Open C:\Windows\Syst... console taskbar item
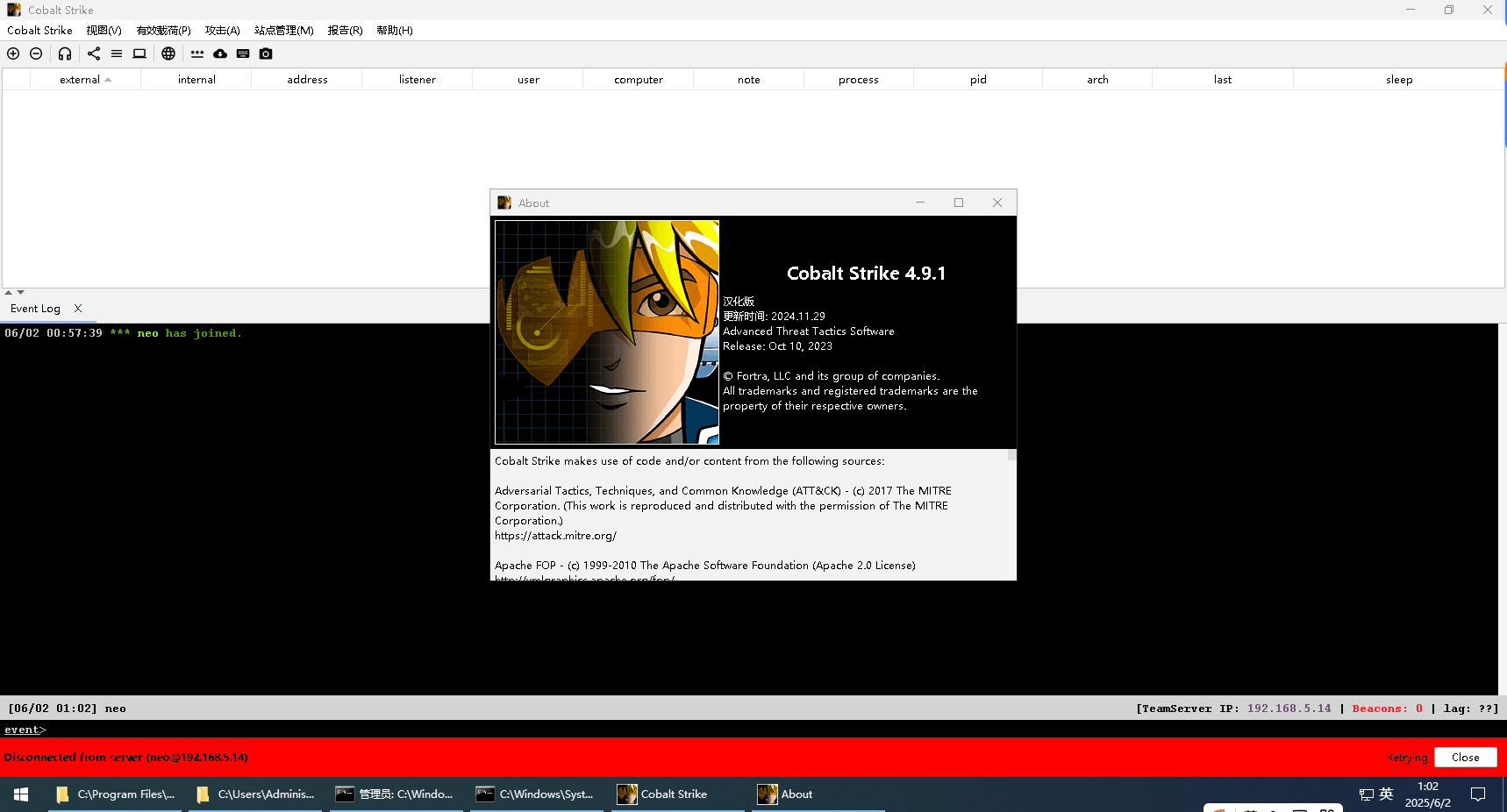The width and height of the screenshot is (1507, 812). click(x=536, y=794)
